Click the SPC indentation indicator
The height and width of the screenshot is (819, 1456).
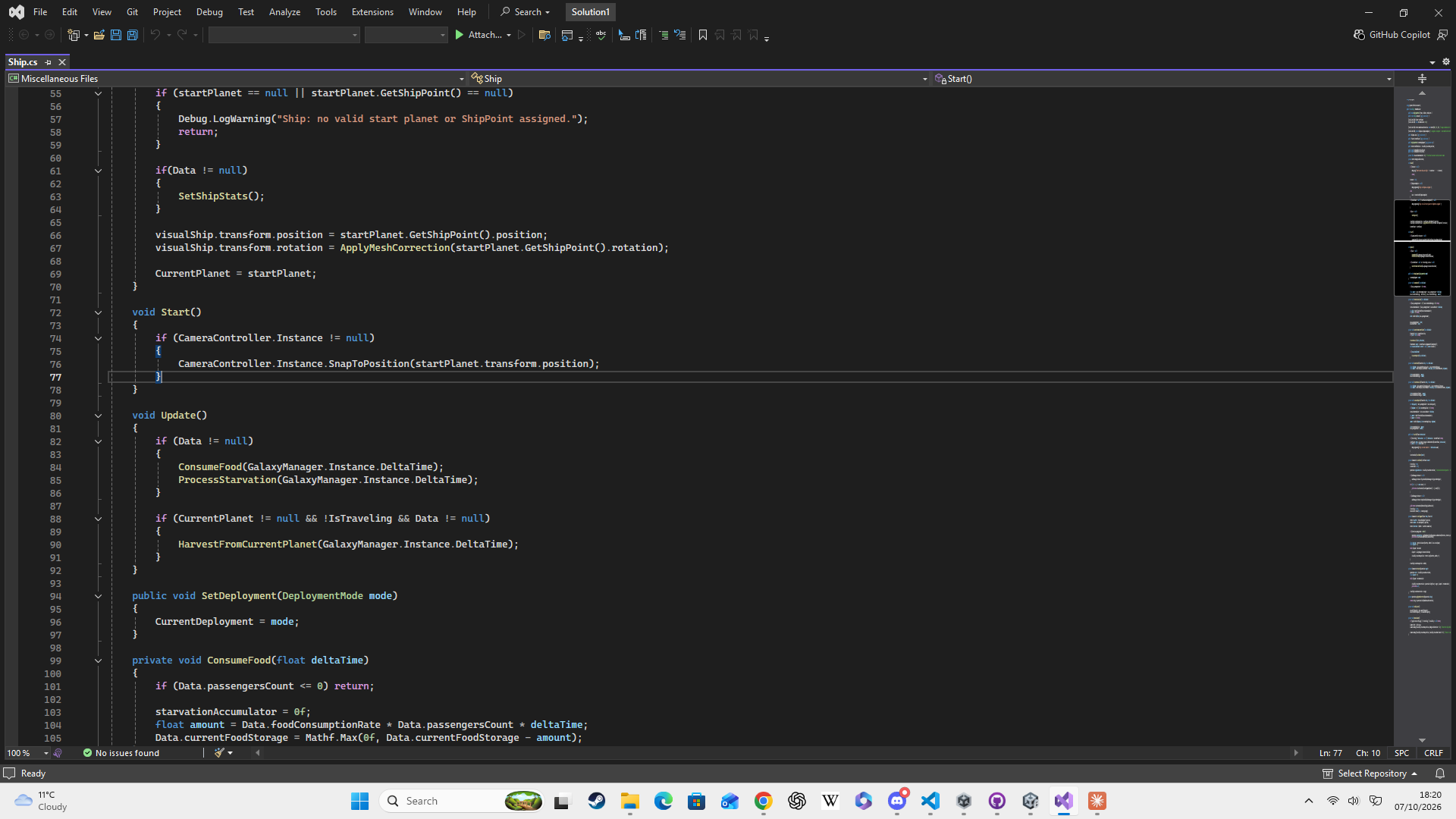coord(1401,753)
